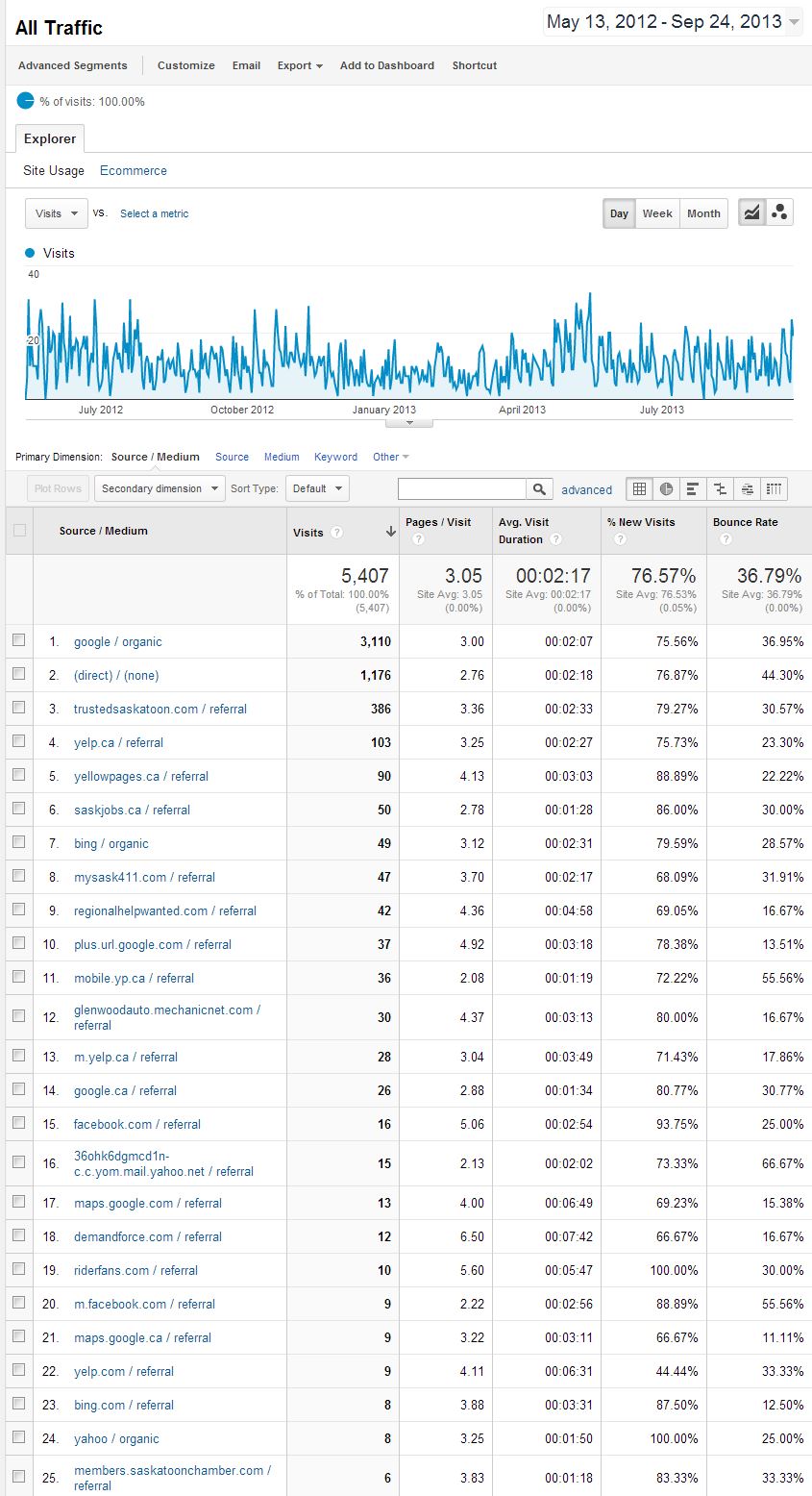Toggle the select-all checkbox in table header

coord(19,530)
